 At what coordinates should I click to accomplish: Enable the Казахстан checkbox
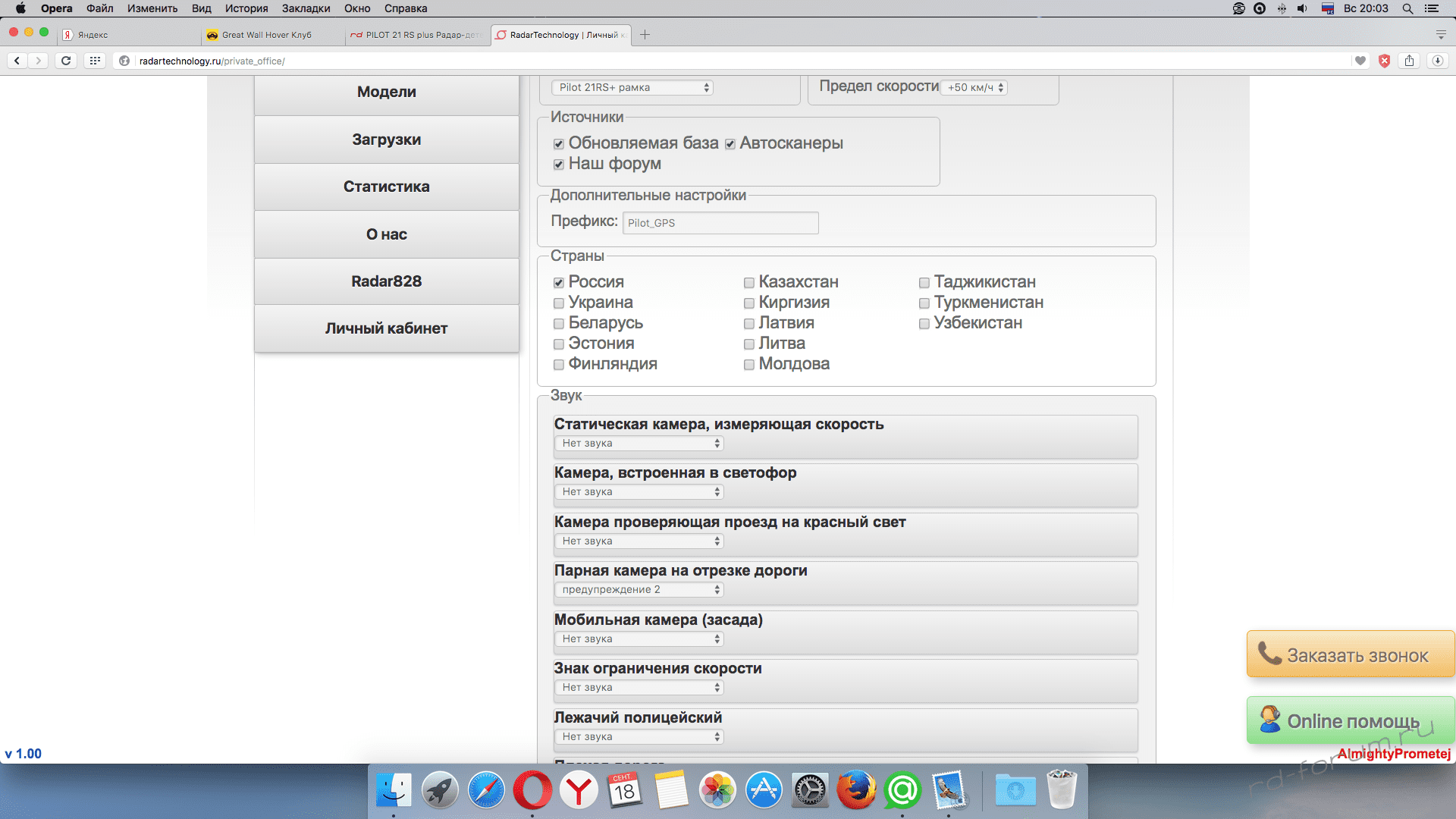749,283
